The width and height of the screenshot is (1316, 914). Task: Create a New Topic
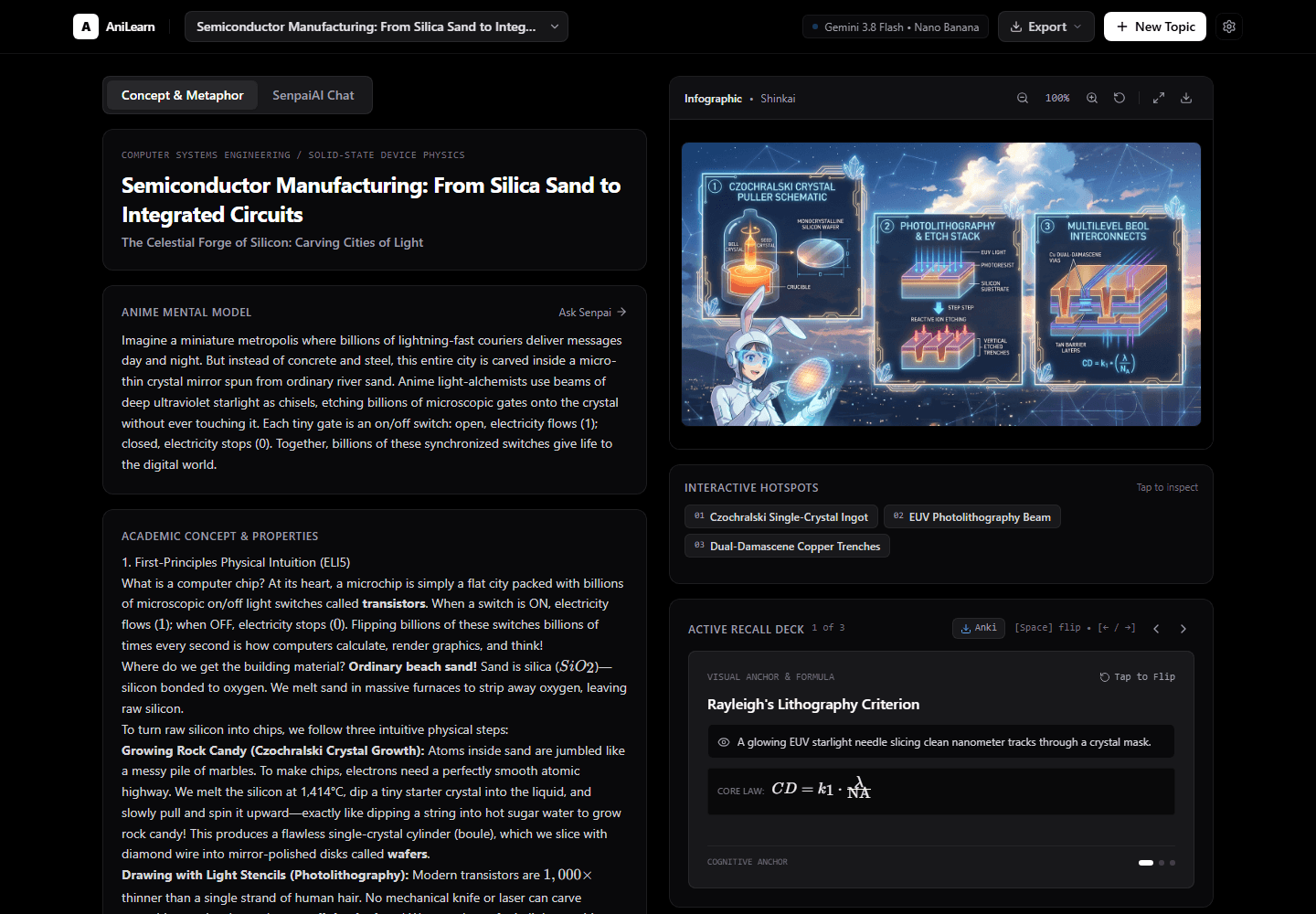(1155, 27)
